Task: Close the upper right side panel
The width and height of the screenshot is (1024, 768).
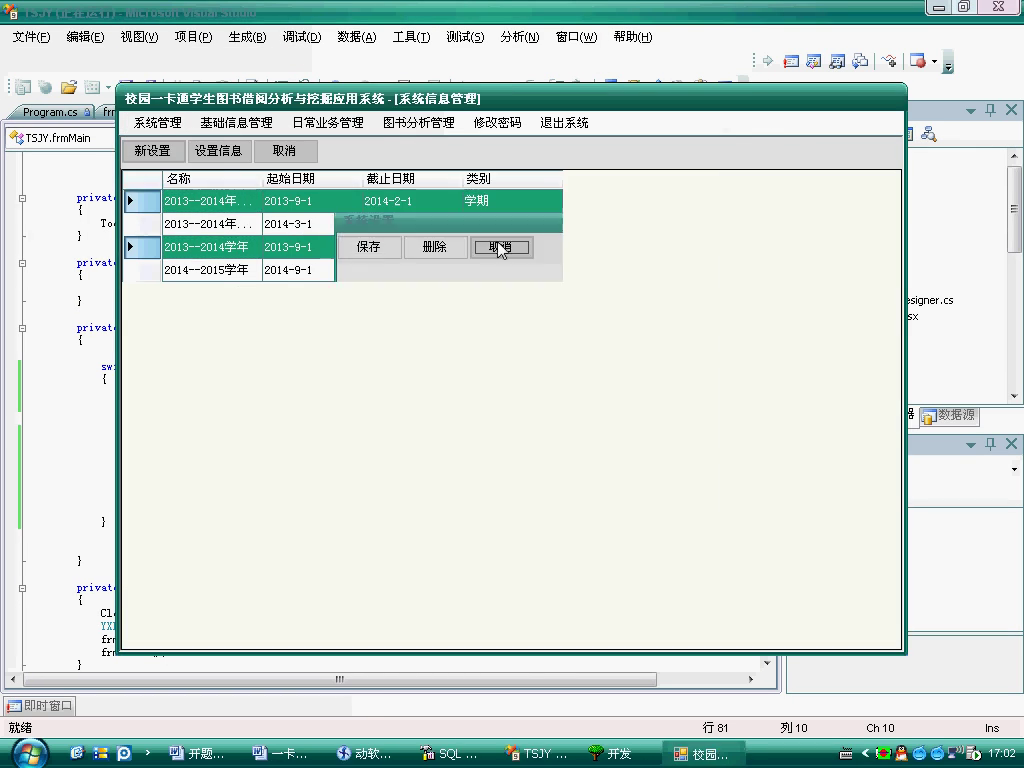Action: coord(1011,110)
